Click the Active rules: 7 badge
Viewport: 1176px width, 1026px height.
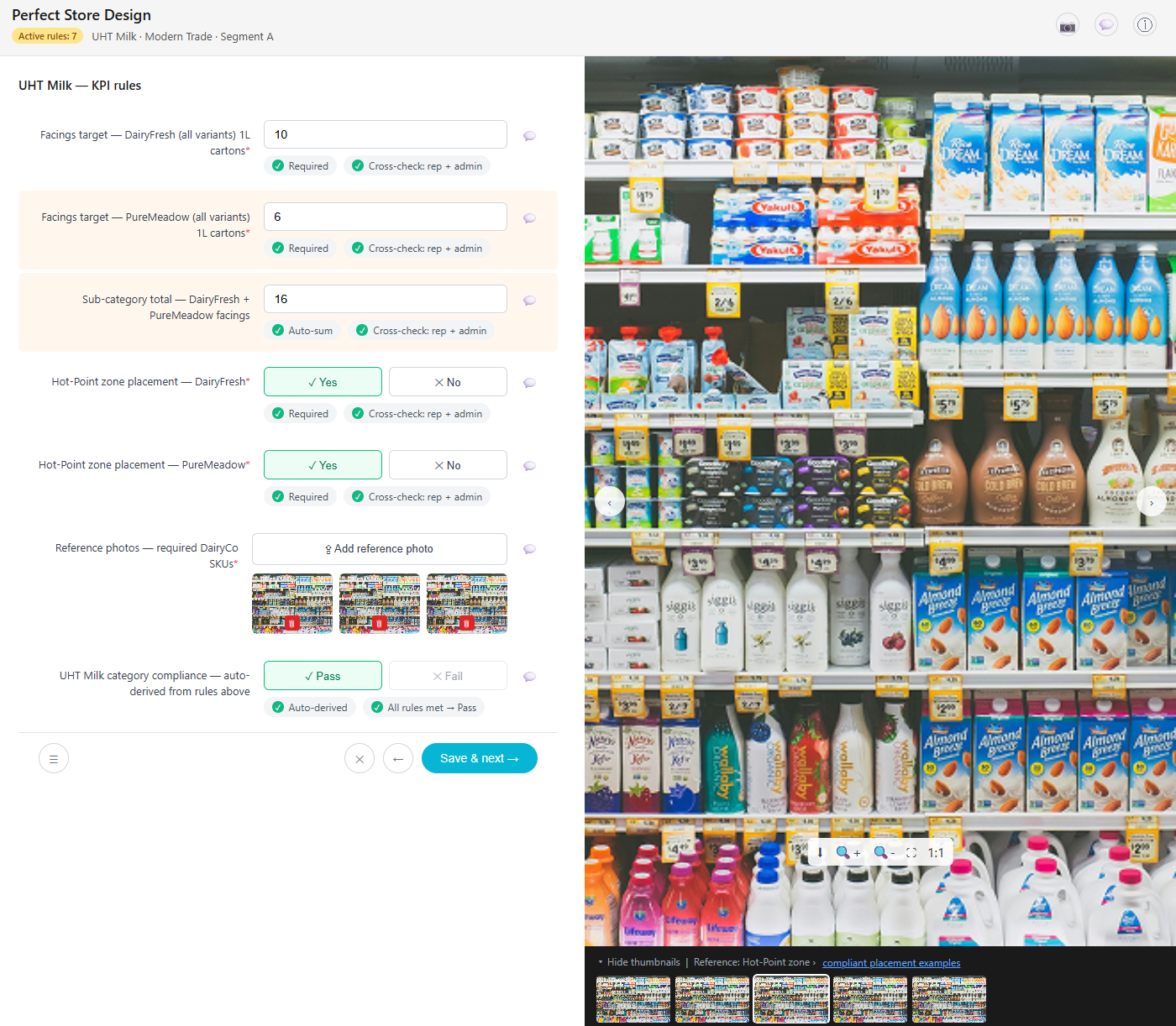pyautogui.click(x=47, y=36)
